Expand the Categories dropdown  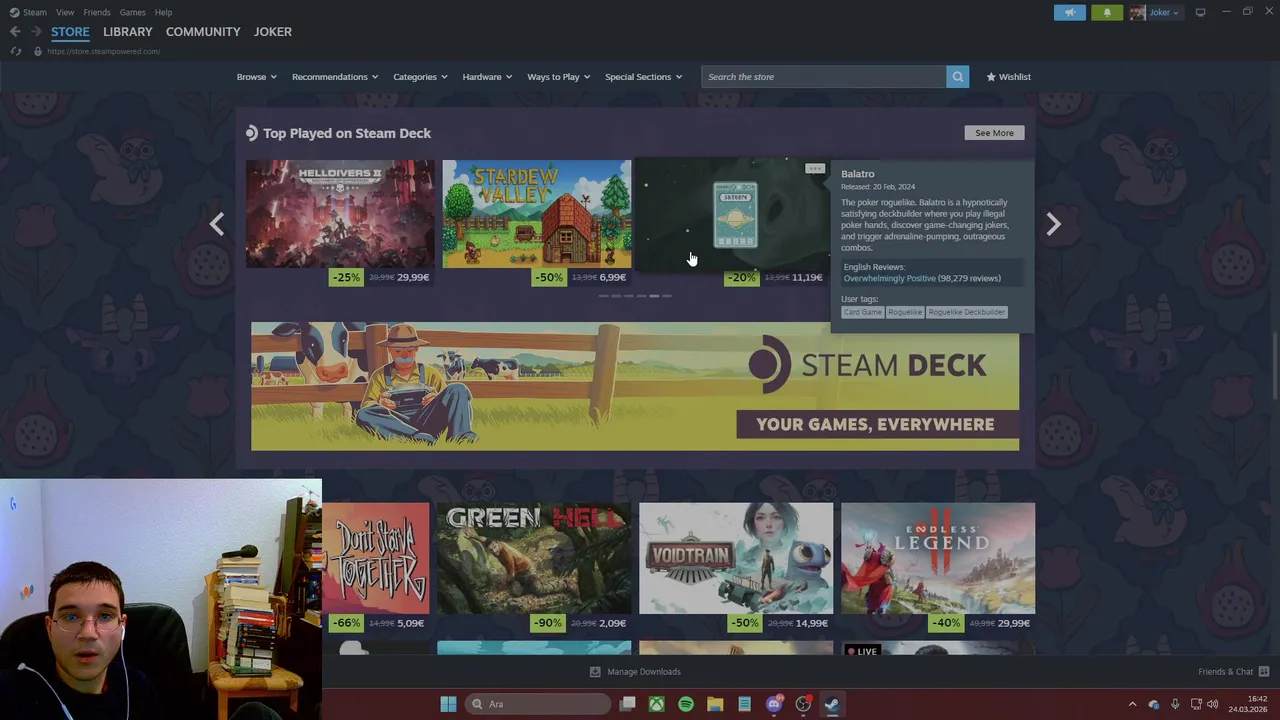420,77
